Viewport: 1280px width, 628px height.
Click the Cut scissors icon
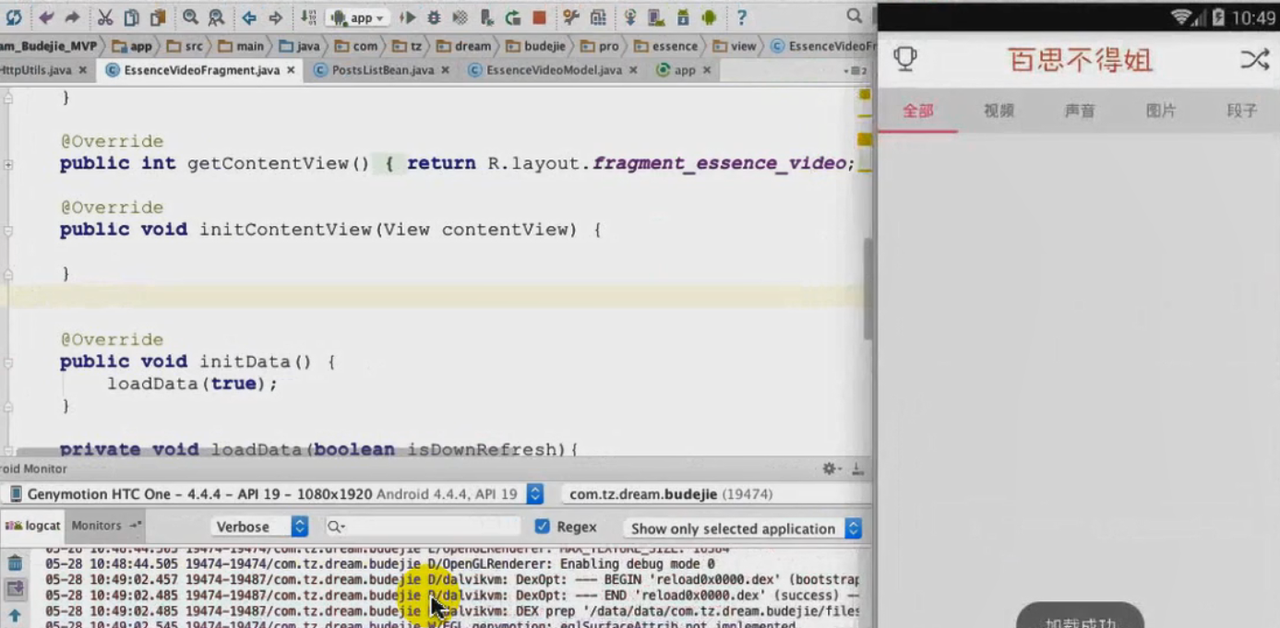[105, 17]
